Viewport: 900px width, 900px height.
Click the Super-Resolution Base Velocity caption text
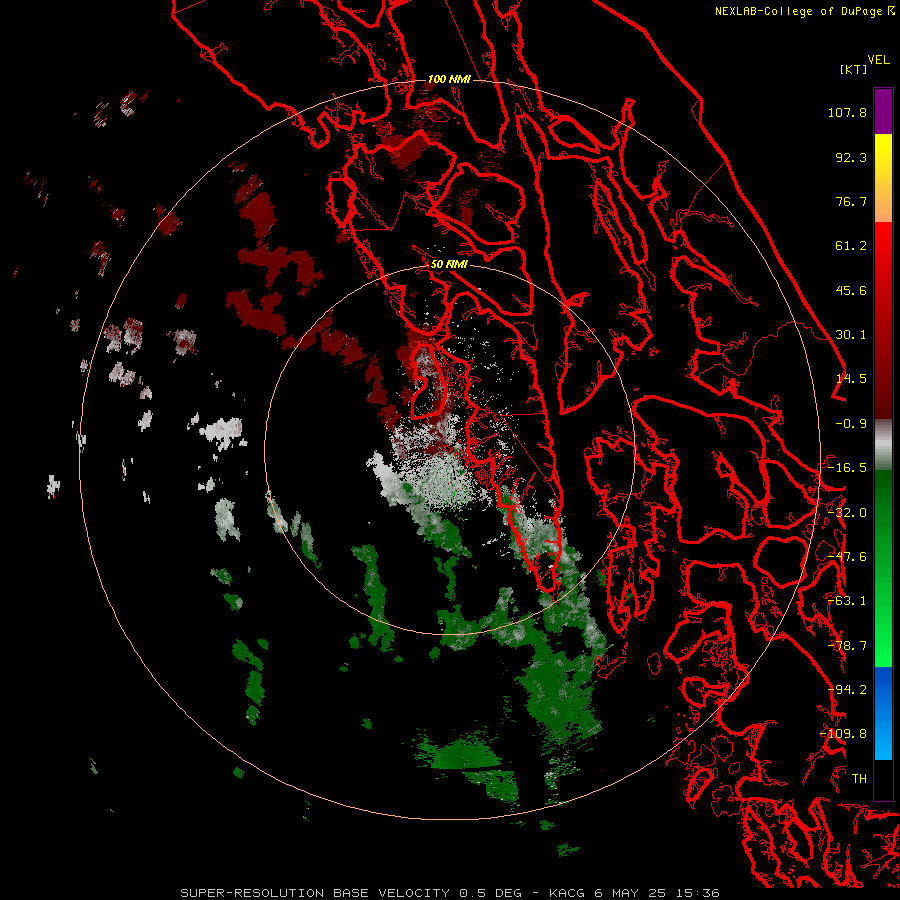[449, 893]
